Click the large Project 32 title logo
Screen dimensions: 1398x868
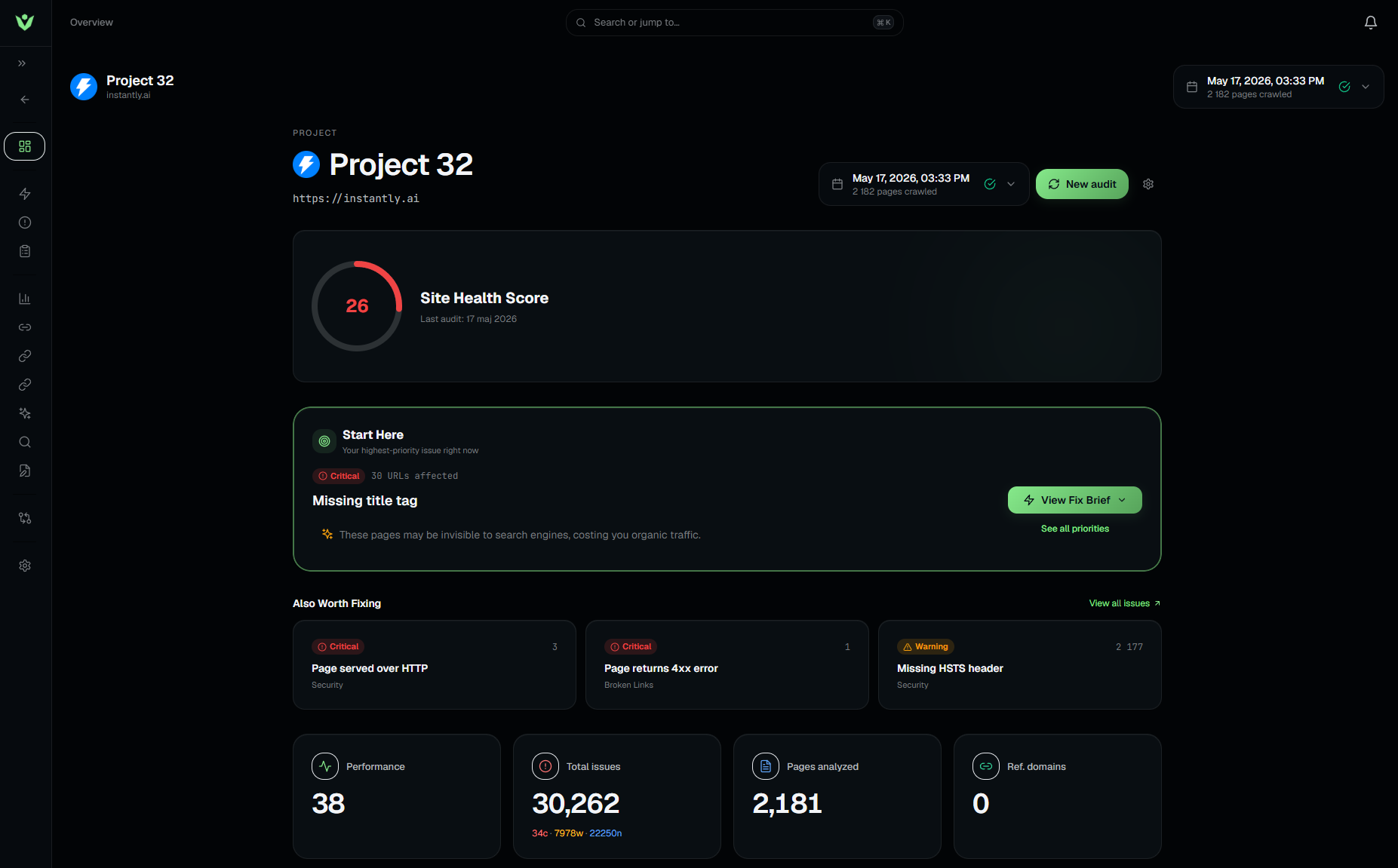[x=306, y=164]
